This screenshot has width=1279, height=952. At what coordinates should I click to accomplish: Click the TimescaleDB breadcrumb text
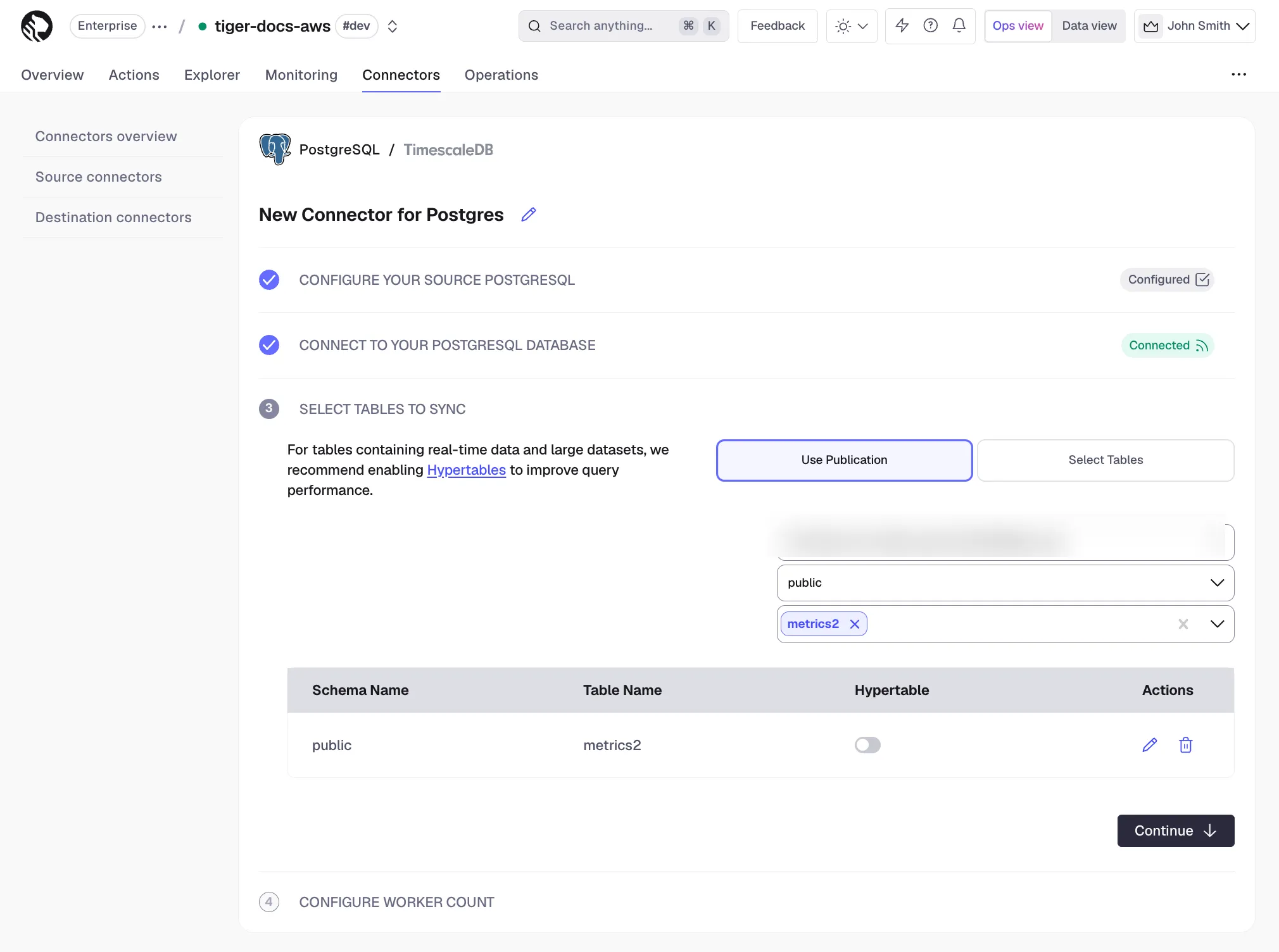(448, 149)
